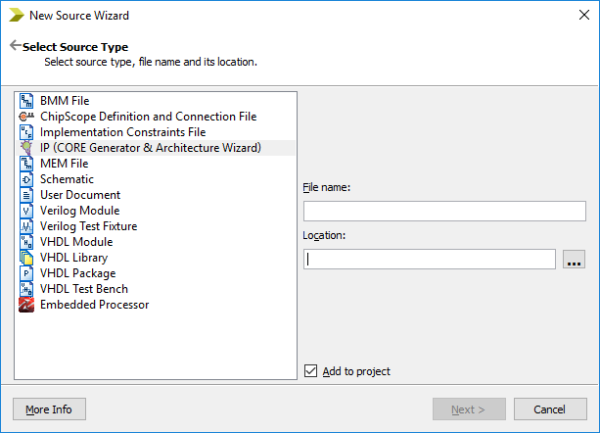Select the IP CORE Generator lightbulb icon
This screenshot has height=433, width=600.
26,148
